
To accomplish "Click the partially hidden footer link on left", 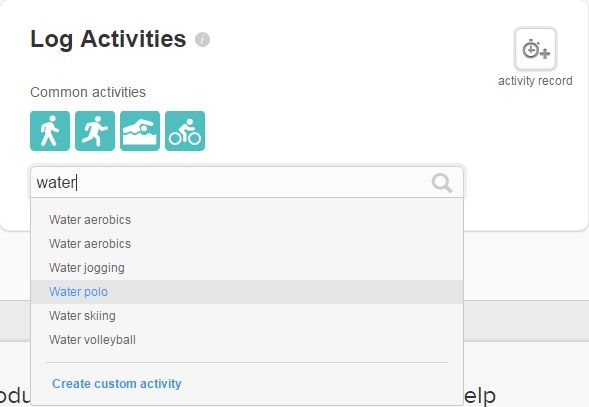I will coord(15,396).
